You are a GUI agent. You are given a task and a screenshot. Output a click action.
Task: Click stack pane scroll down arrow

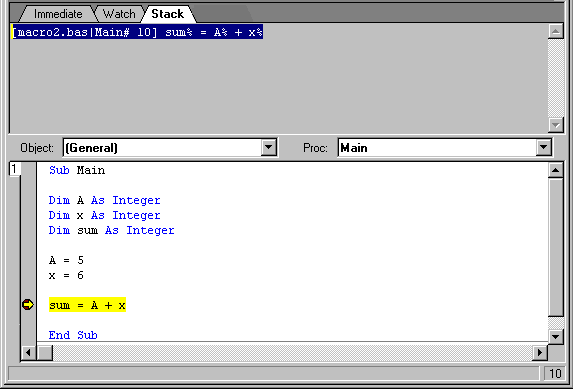(x=555, y=125)
